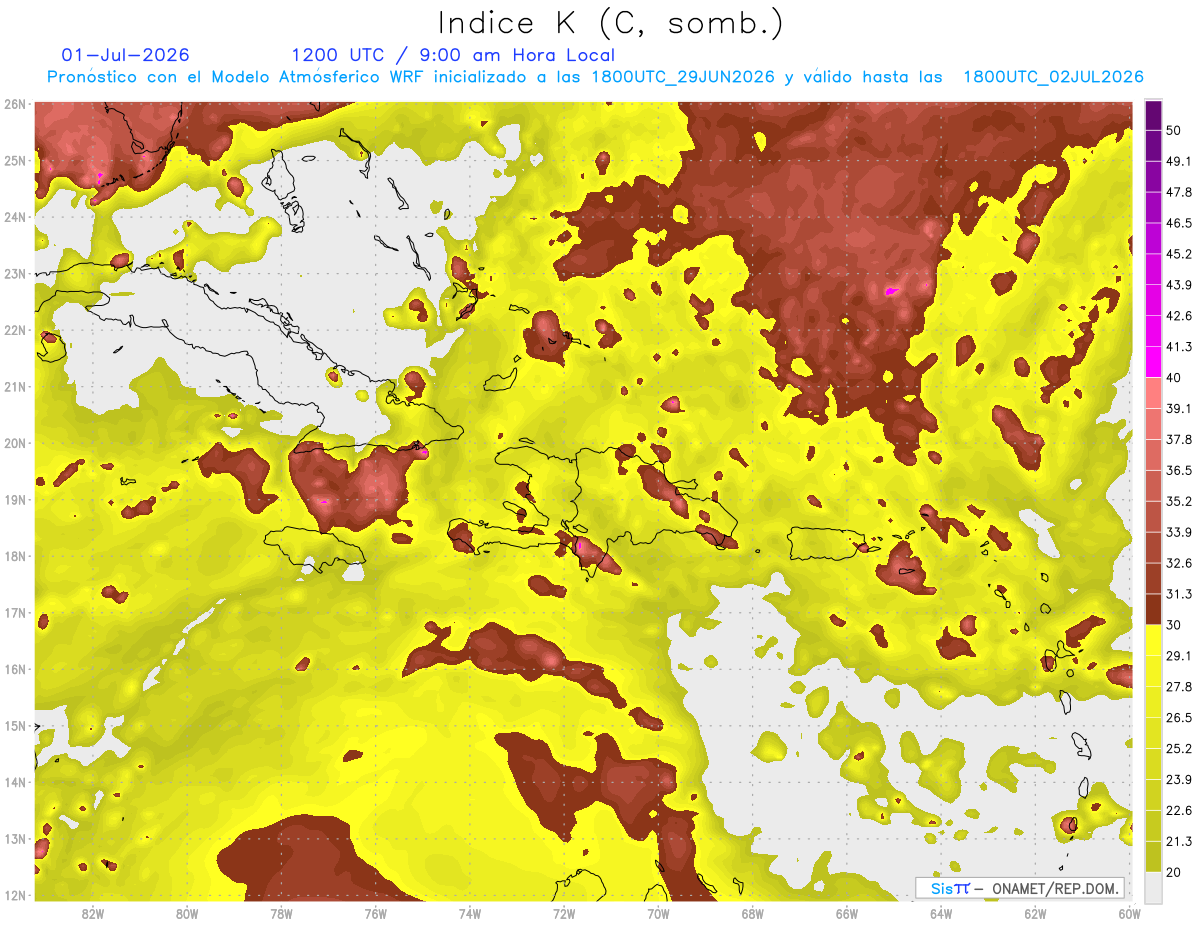Click the "12N" latitude label
This screenshot has width=1200, height=927.
(15, 894)
